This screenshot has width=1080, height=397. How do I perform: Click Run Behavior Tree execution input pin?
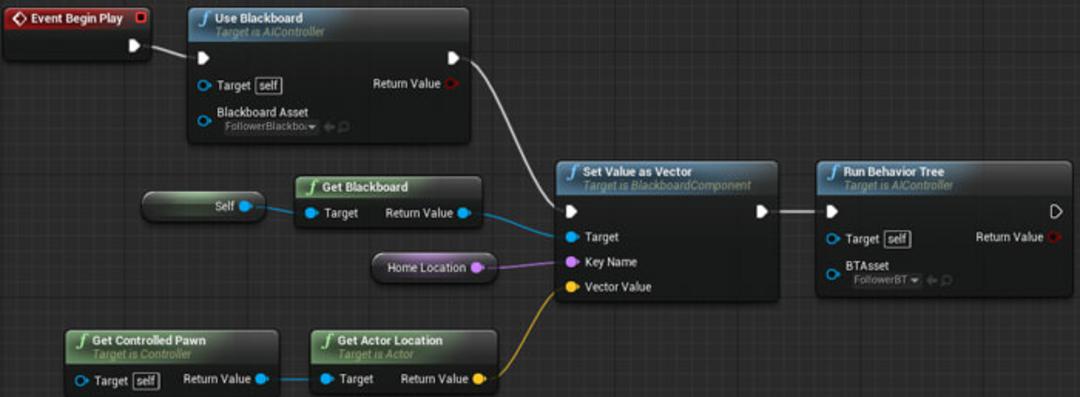coord(832,211)
